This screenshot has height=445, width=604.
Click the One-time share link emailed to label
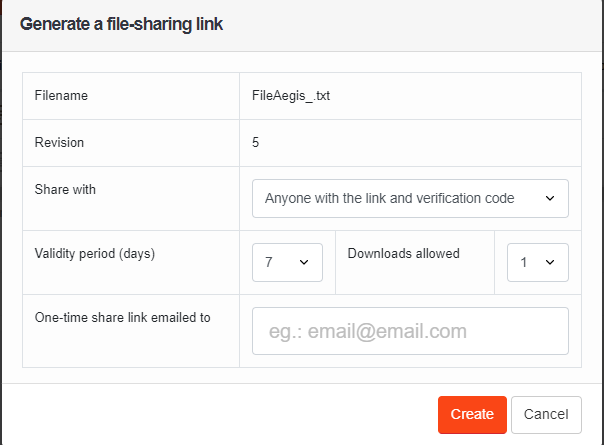(x=122, y=317)
